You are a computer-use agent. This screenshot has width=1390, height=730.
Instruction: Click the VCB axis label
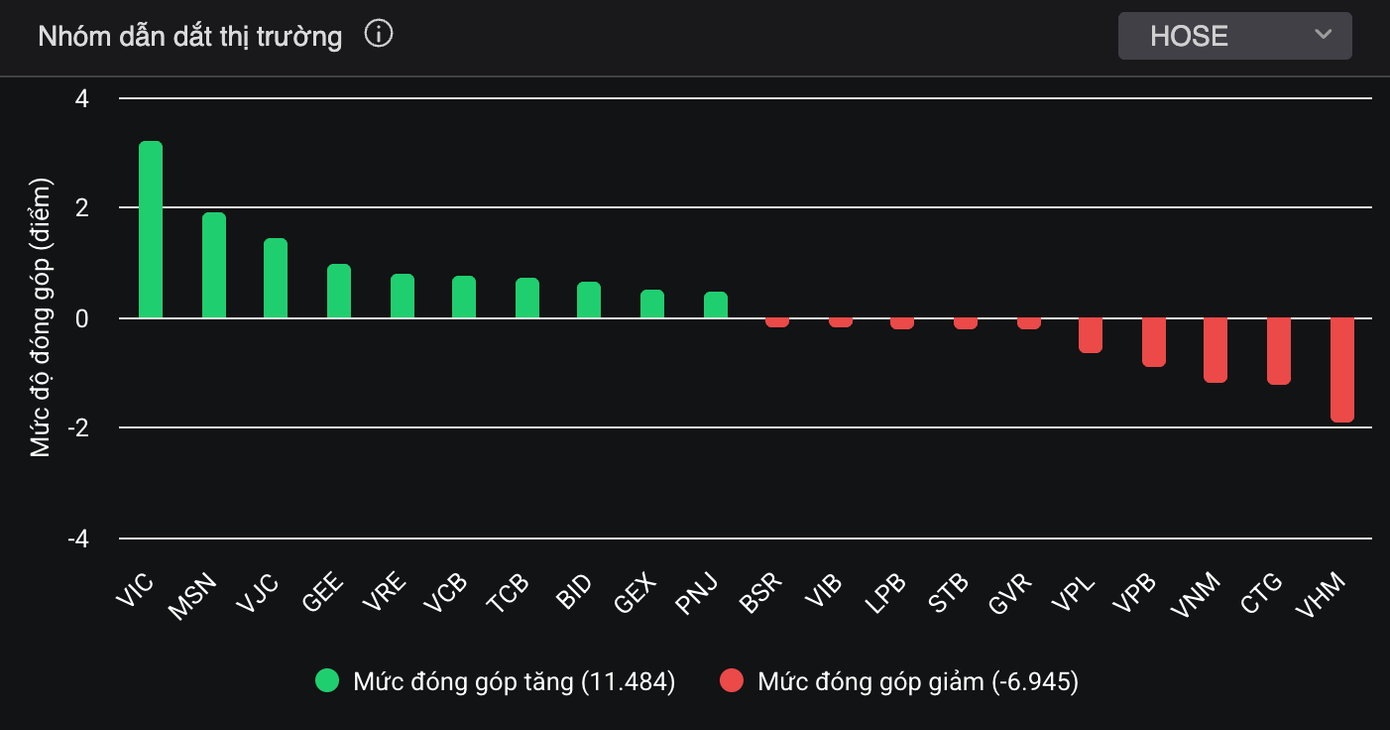tap(446, 597)
